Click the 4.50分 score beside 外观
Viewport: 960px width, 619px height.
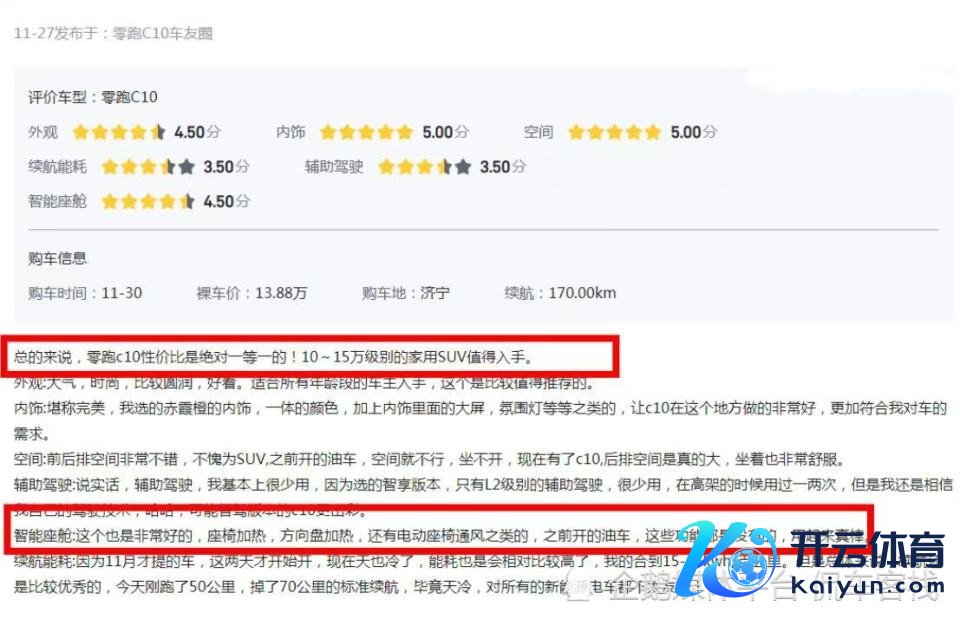pos(197,132)
